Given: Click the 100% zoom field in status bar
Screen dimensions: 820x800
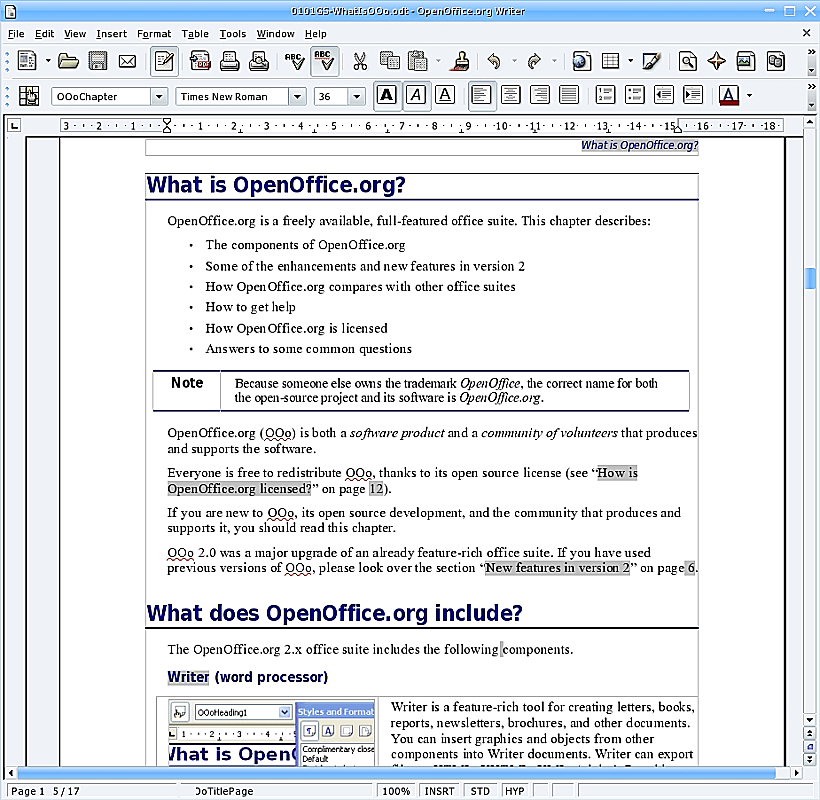Looking at the screenshot, I should coord(397,790).
